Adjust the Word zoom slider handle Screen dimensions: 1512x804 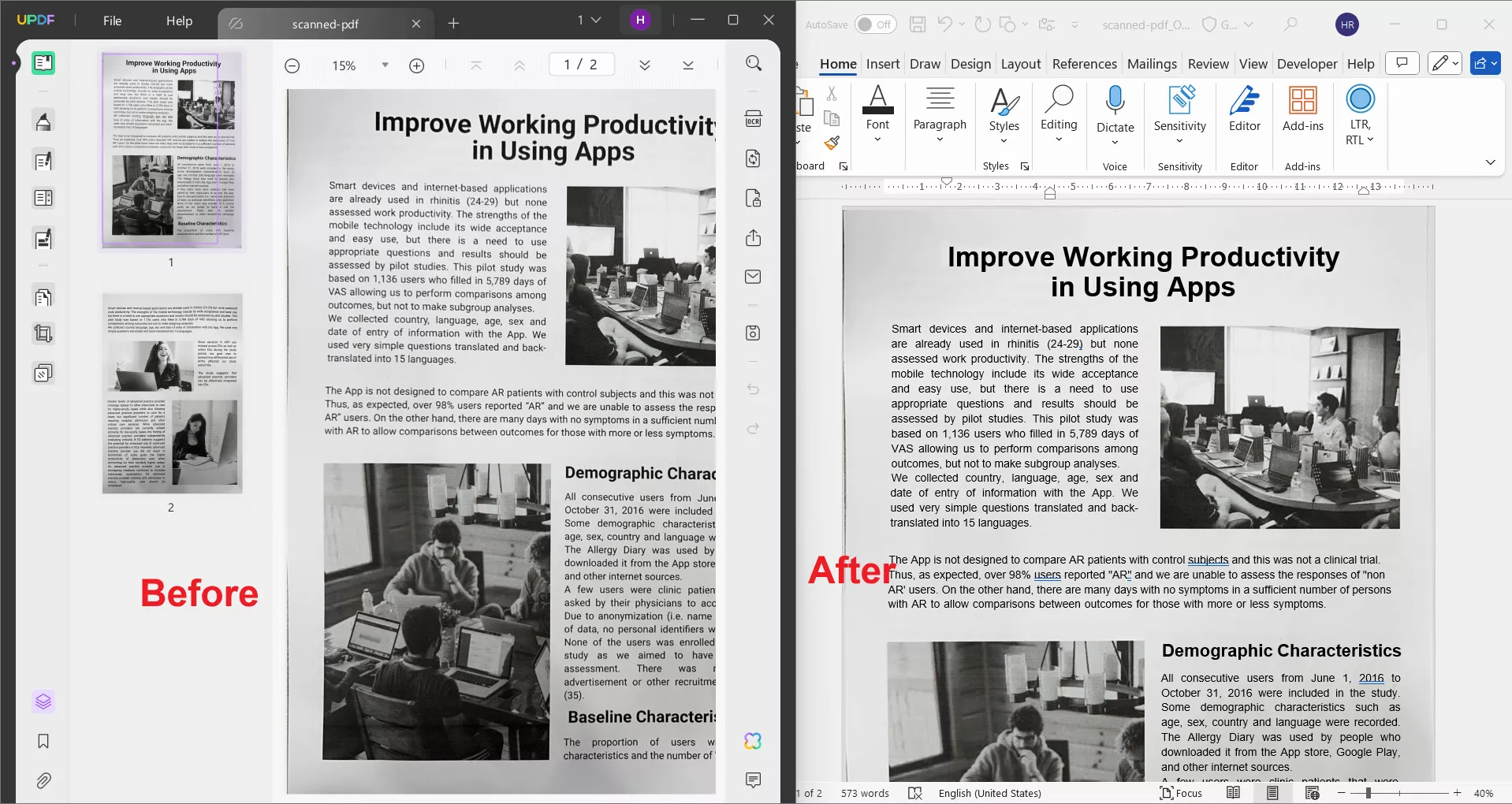pyautogui.click(x=1369, y=793)
